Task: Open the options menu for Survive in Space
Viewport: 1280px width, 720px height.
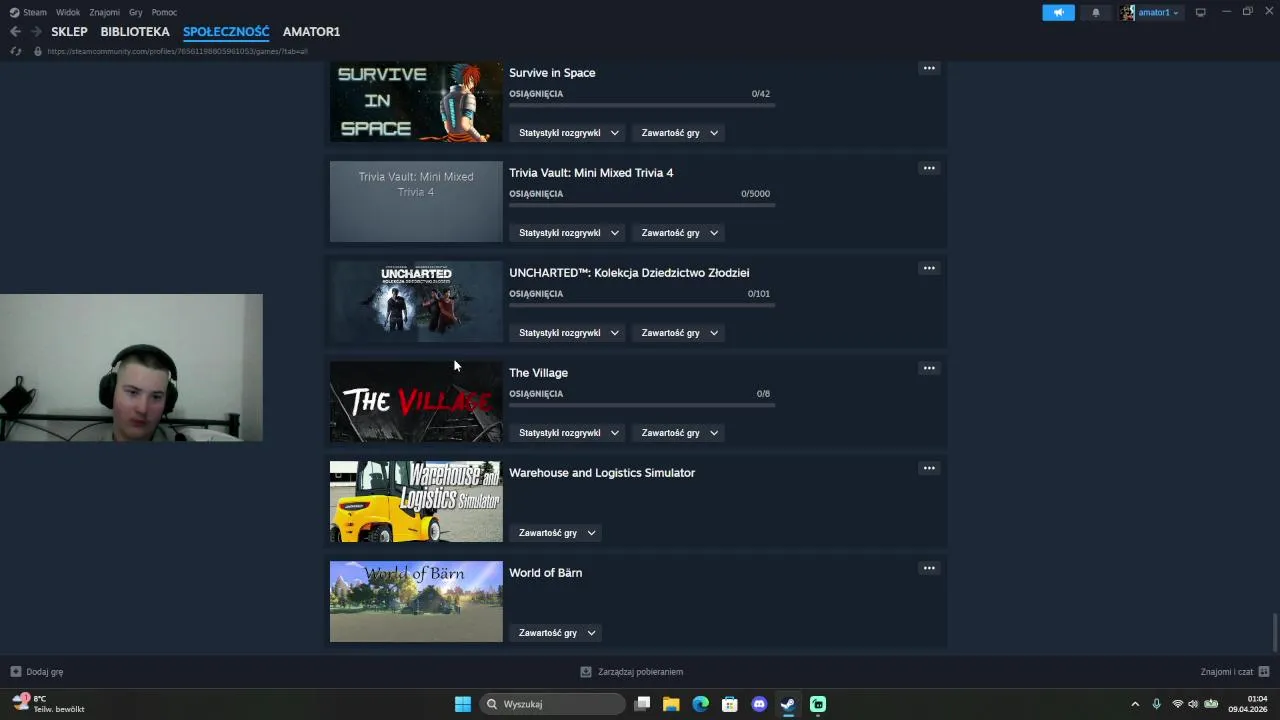Action: click(929, 68)
